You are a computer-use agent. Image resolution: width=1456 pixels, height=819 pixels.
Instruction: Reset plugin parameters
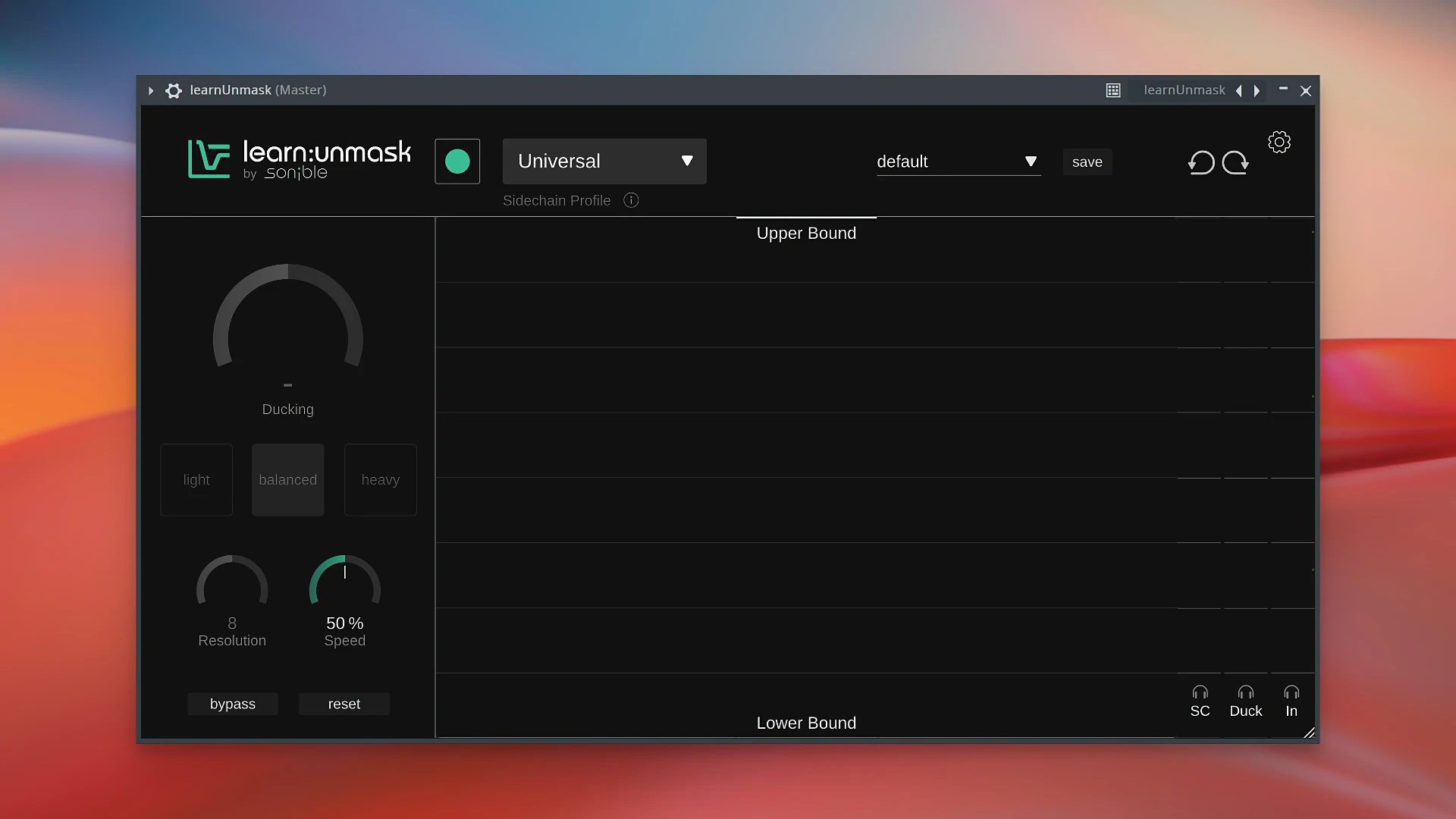click(x=344, y=704)
